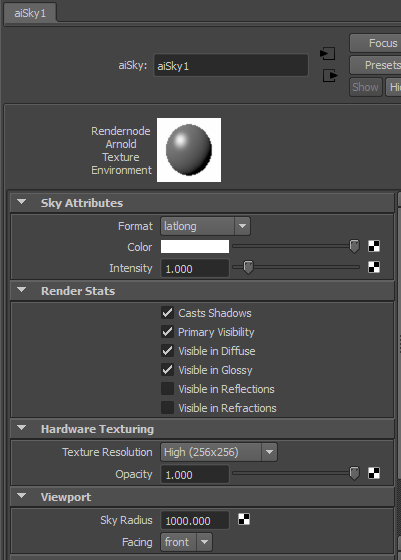Screen dimensions: 401x560
Task: Open the Facing front dropdown
Action: pos(186,542)
